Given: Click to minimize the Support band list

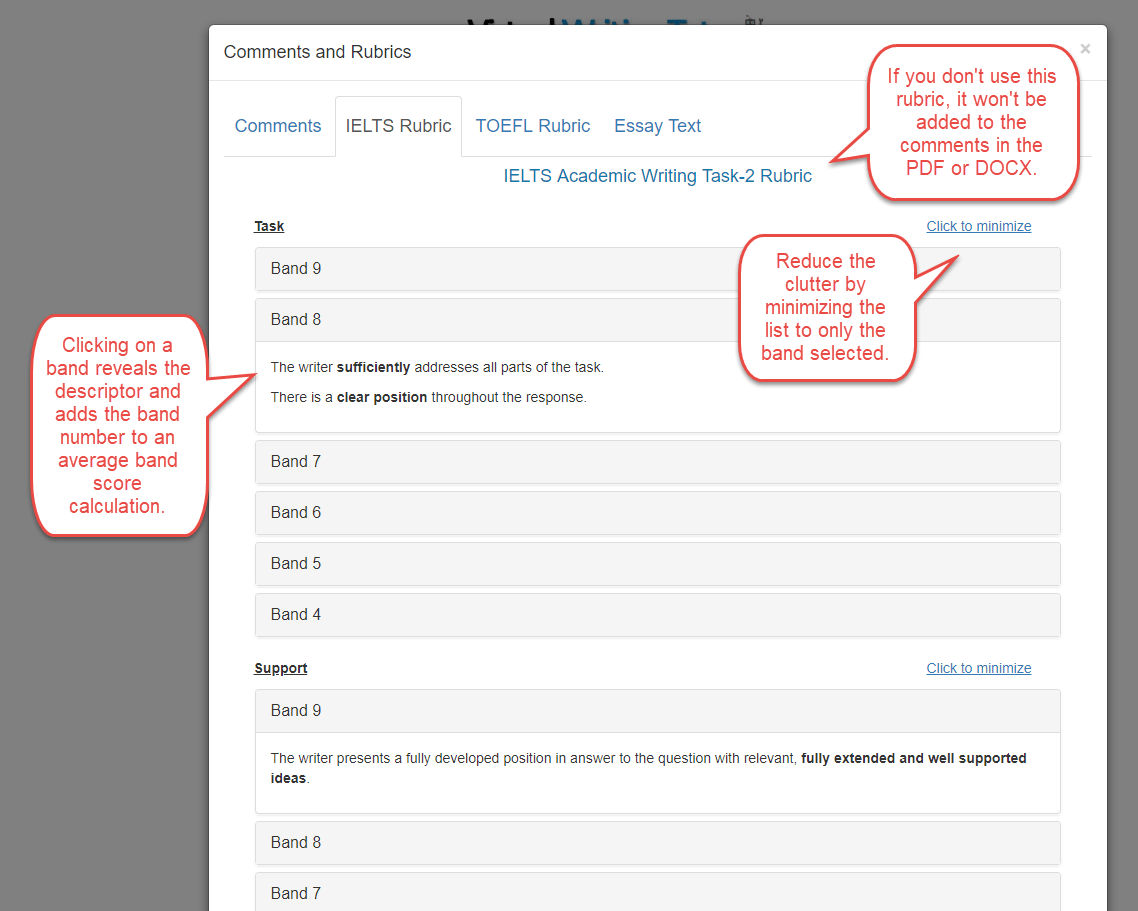Looking at the screenshot, I should [x=978, y=668].
